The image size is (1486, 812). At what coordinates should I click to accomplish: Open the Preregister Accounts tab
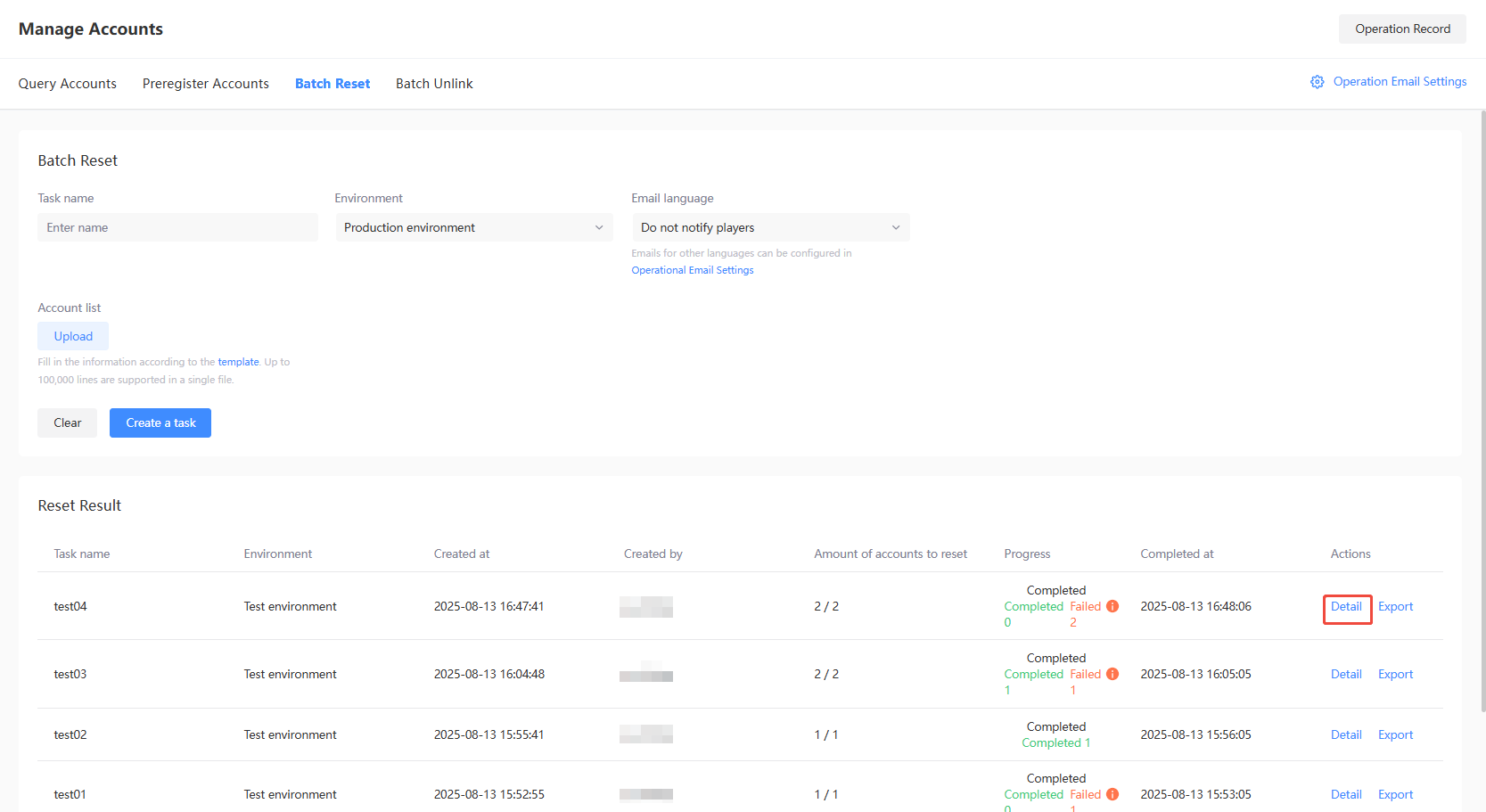tap(206, 84)
